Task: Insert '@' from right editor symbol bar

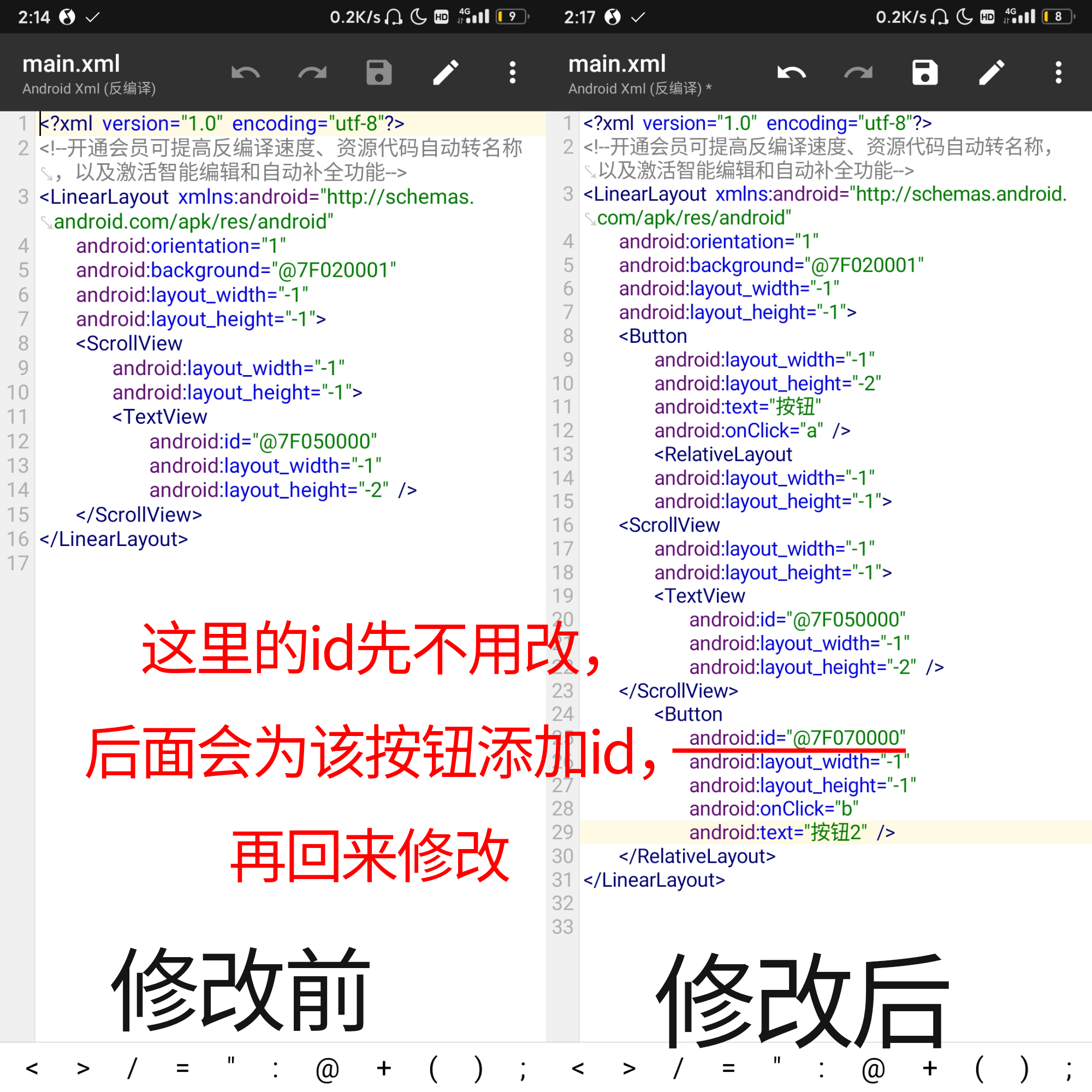Action: coord(873,1069)
